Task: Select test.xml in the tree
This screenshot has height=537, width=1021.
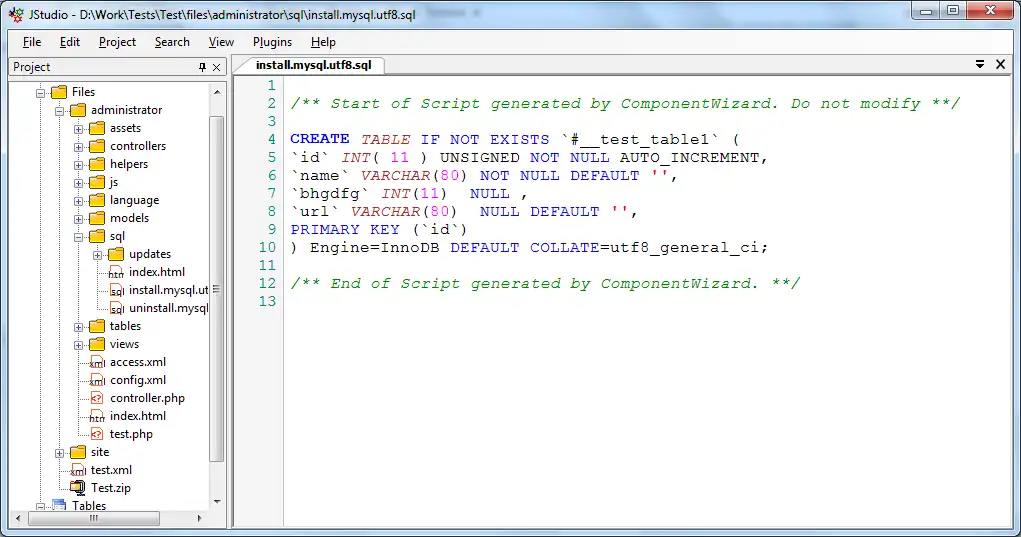Action: pos(111,470)
